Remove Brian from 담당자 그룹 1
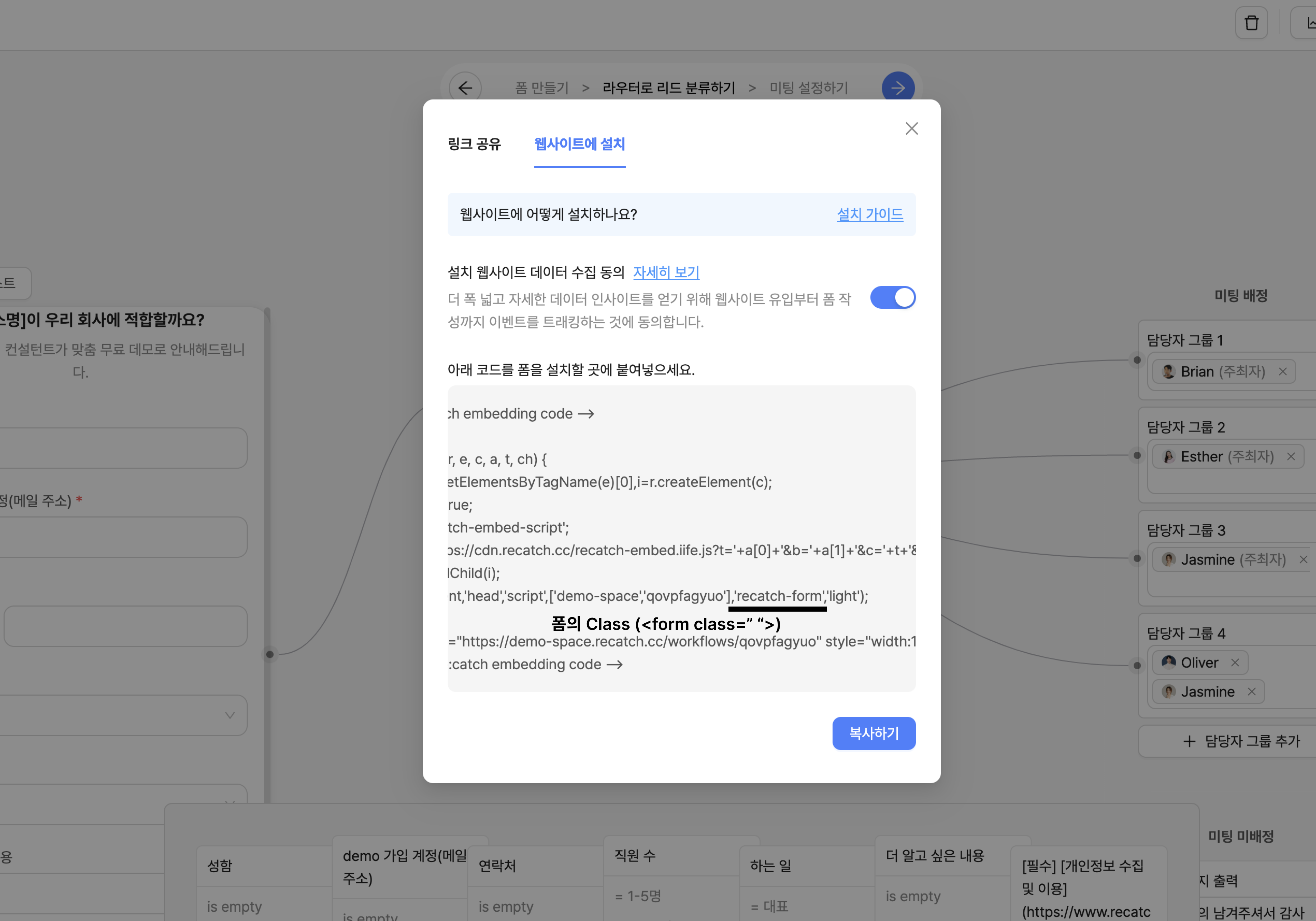This screenshot has width=1316, height=921. pos(1283,371)
